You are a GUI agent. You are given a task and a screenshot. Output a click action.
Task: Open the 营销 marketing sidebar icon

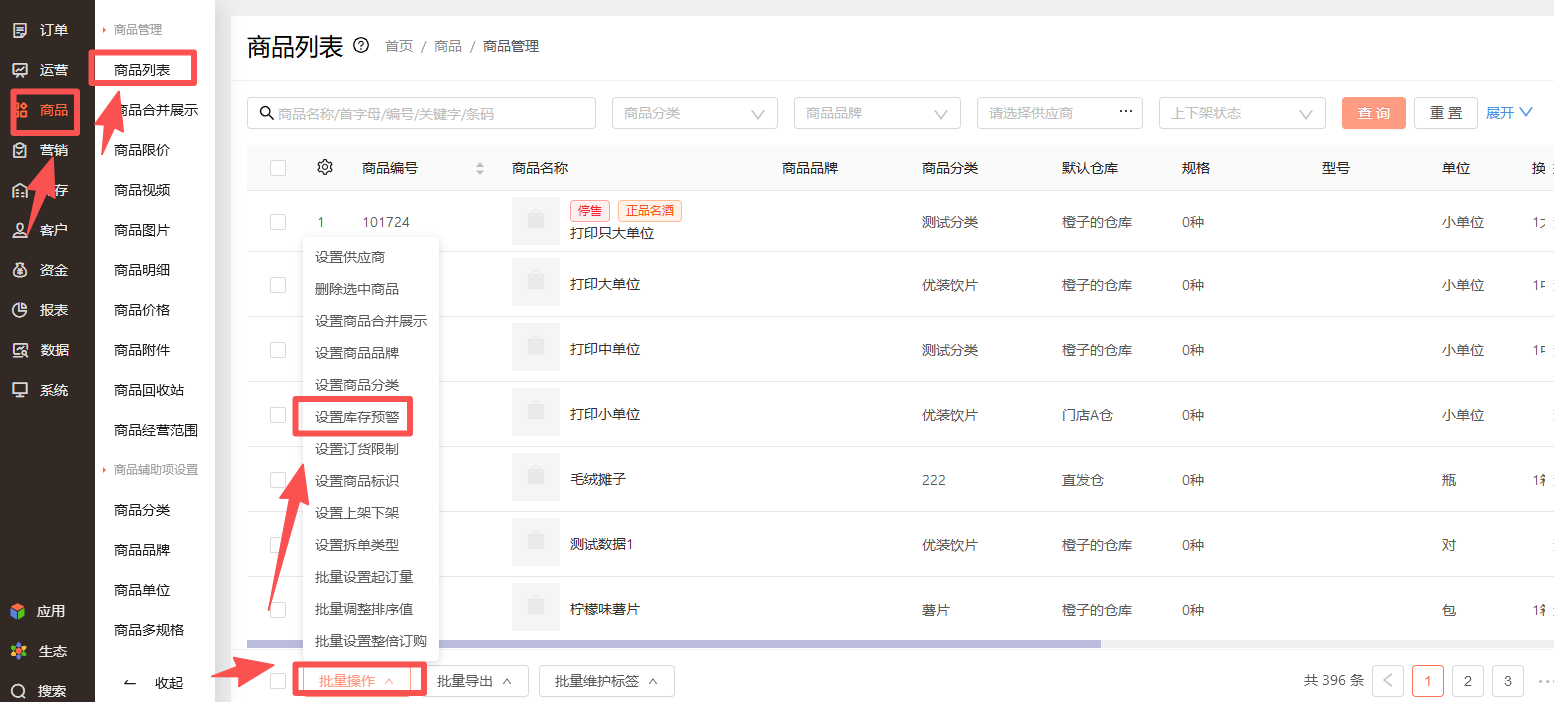point(20,150)
